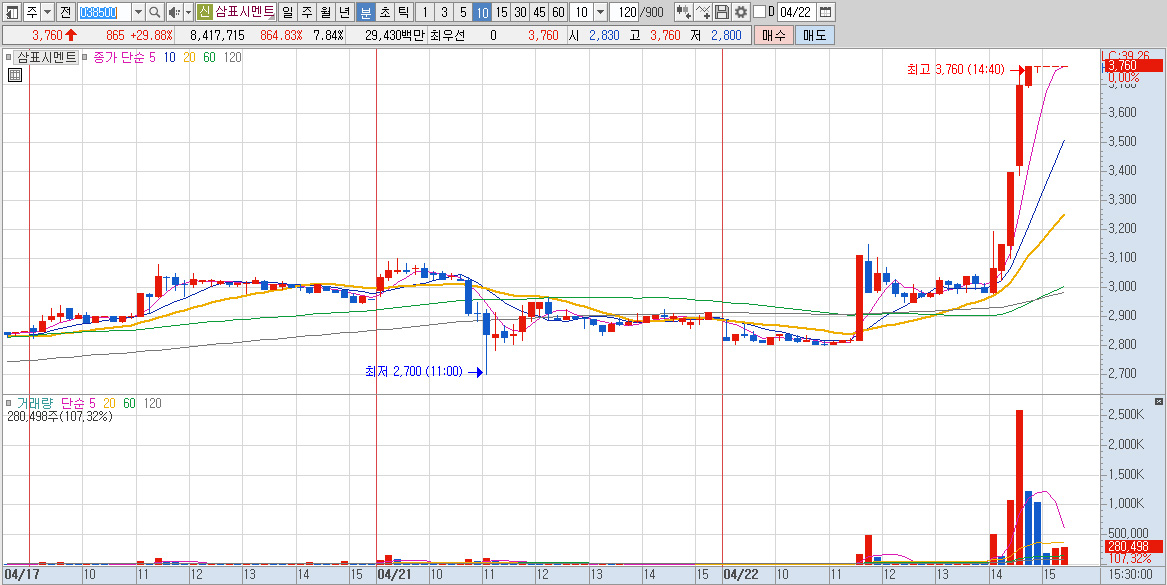
Task: Close the volume panel x icon
Action: [1157, 402]
